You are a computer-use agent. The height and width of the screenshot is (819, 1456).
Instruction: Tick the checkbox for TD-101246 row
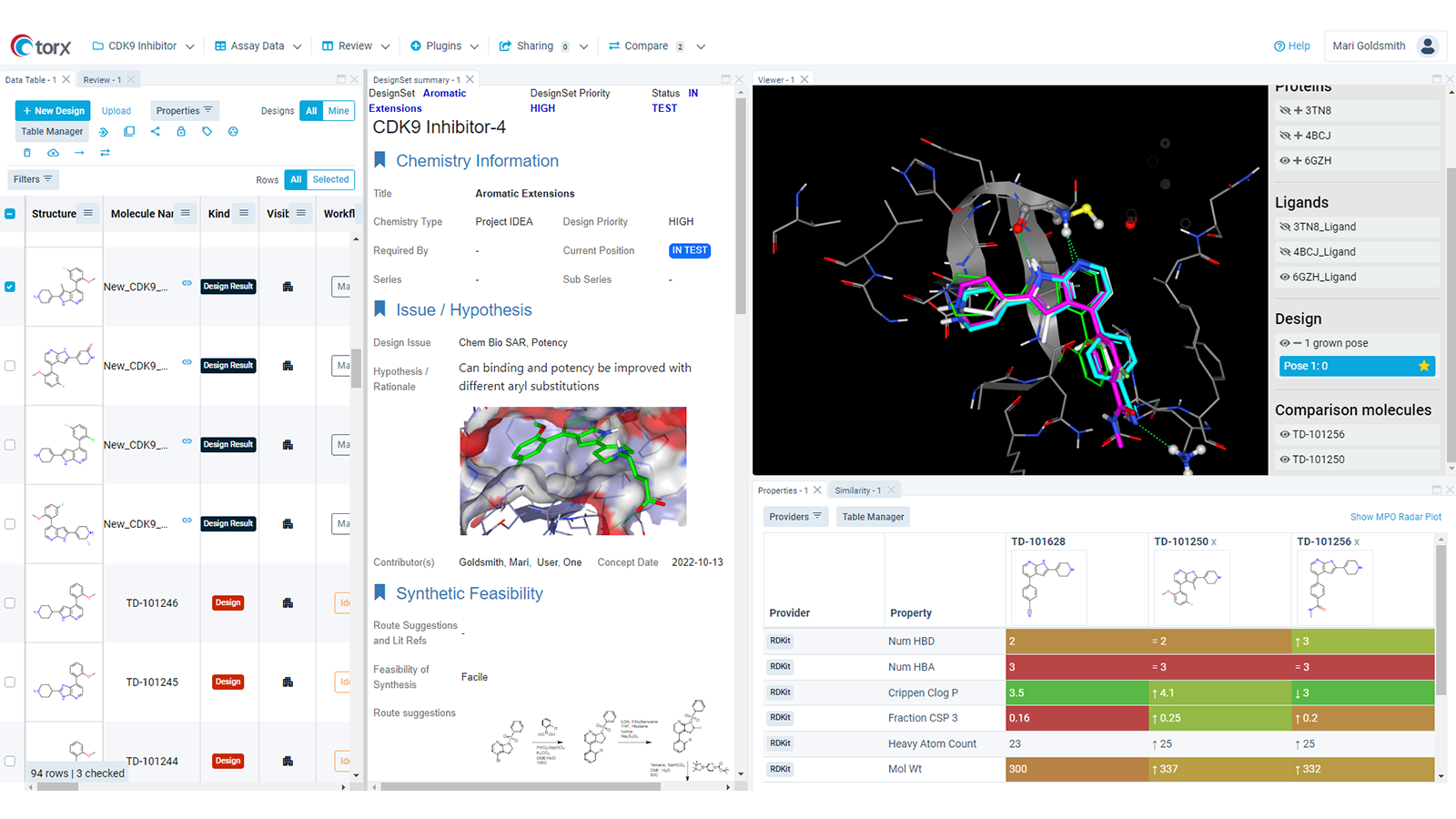10,602
